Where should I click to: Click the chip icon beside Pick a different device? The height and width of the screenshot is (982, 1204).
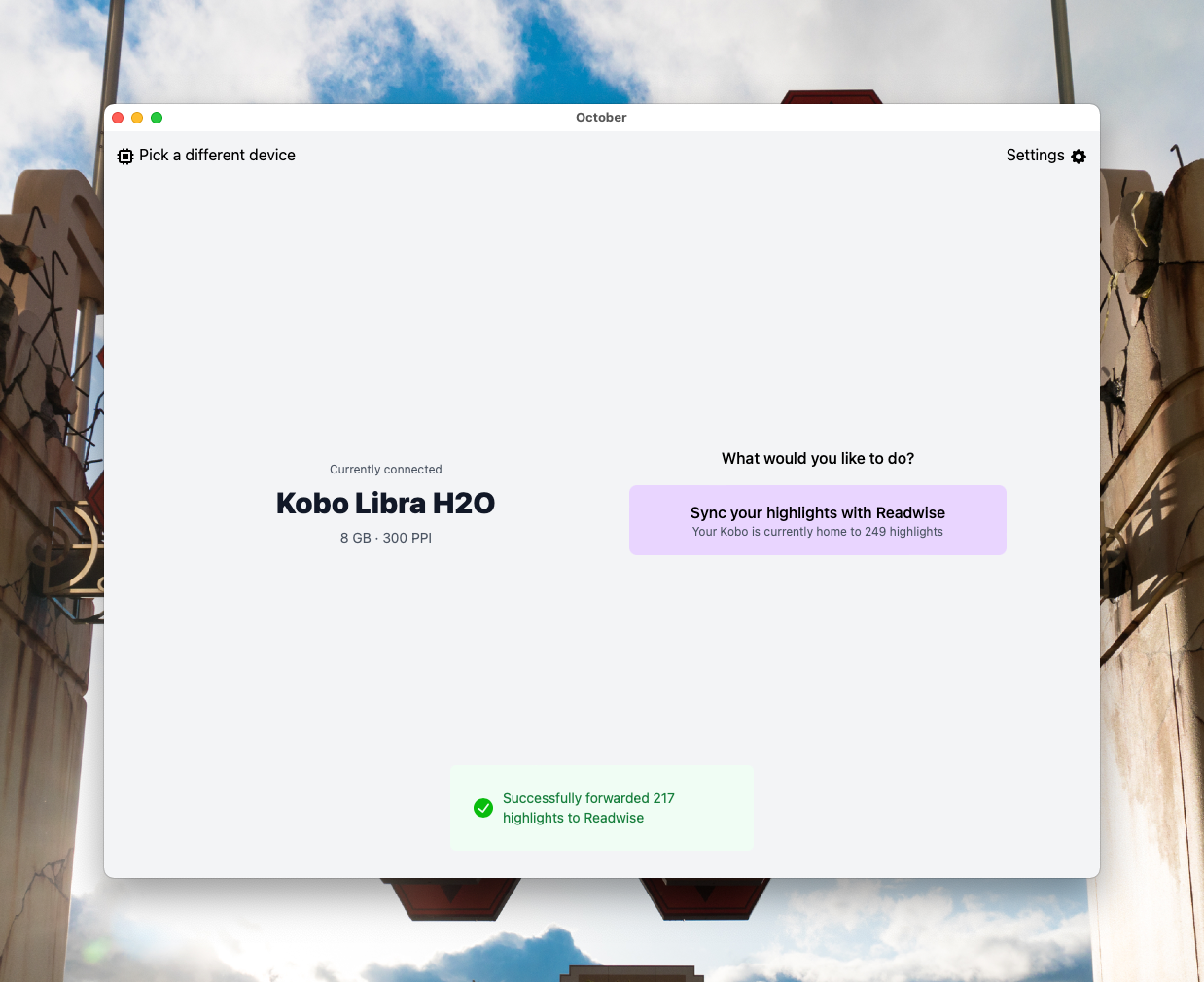(125, 157)
